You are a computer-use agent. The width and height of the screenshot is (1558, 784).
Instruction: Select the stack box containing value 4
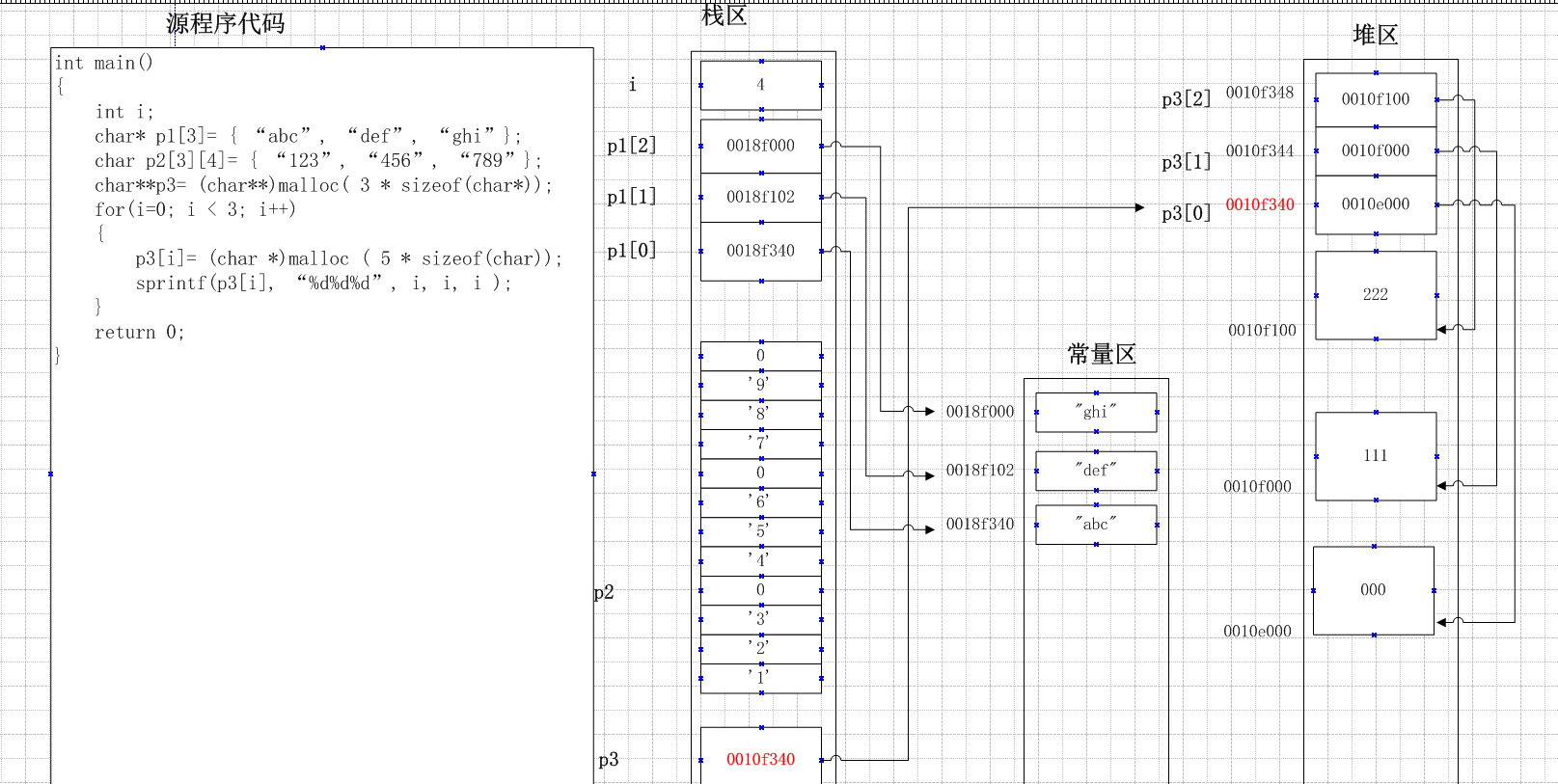pos(761,85)
